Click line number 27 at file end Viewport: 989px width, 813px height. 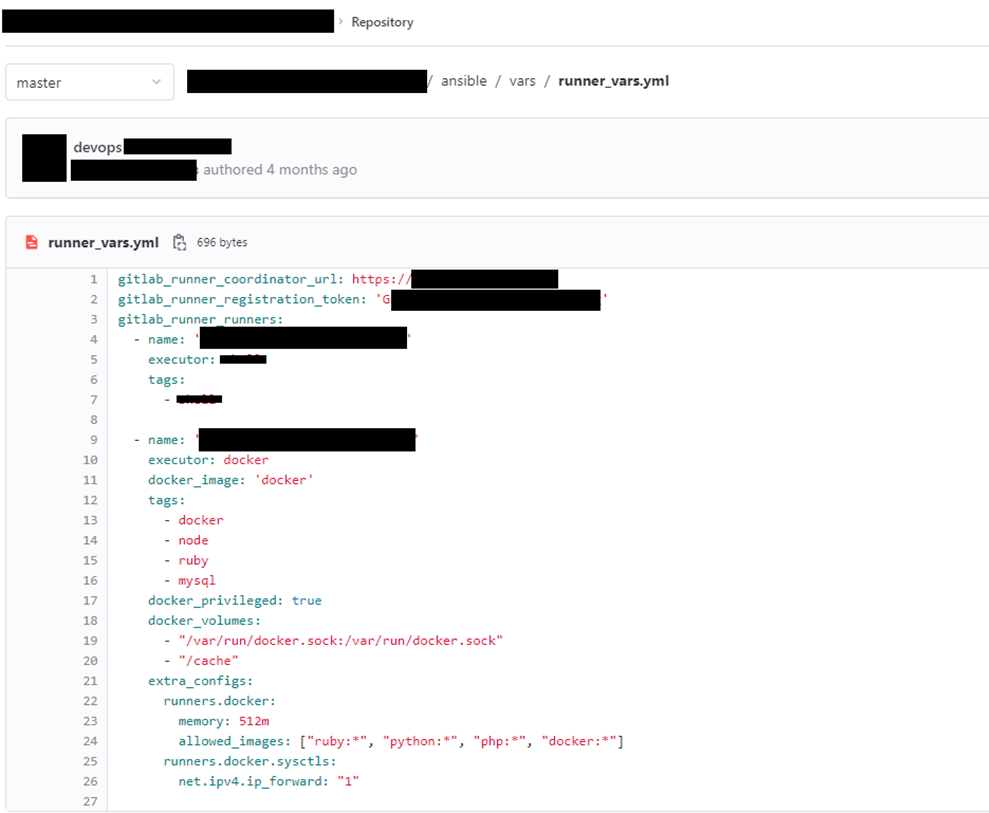click(x=91, y=801)
